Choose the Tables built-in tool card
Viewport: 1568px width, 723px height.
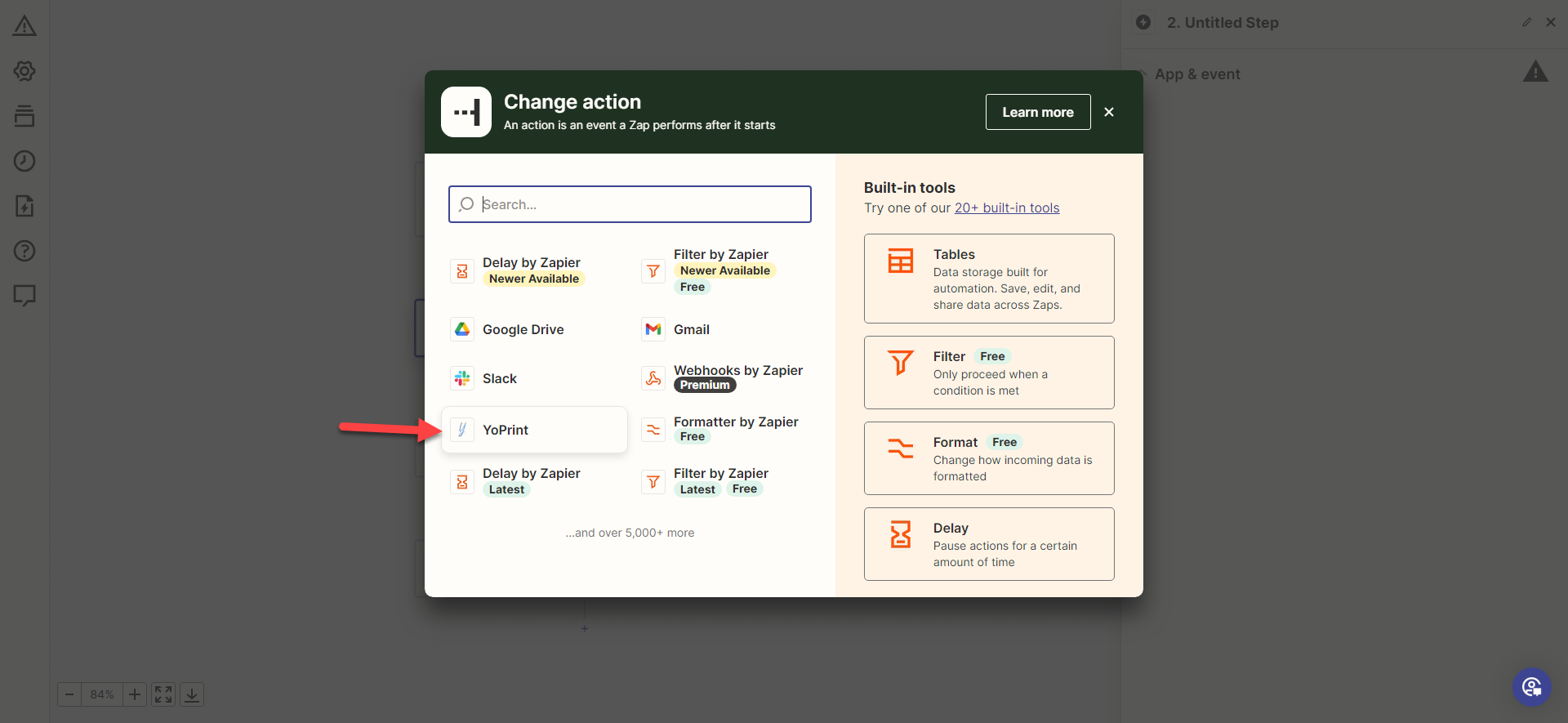(x=989, y=279)
